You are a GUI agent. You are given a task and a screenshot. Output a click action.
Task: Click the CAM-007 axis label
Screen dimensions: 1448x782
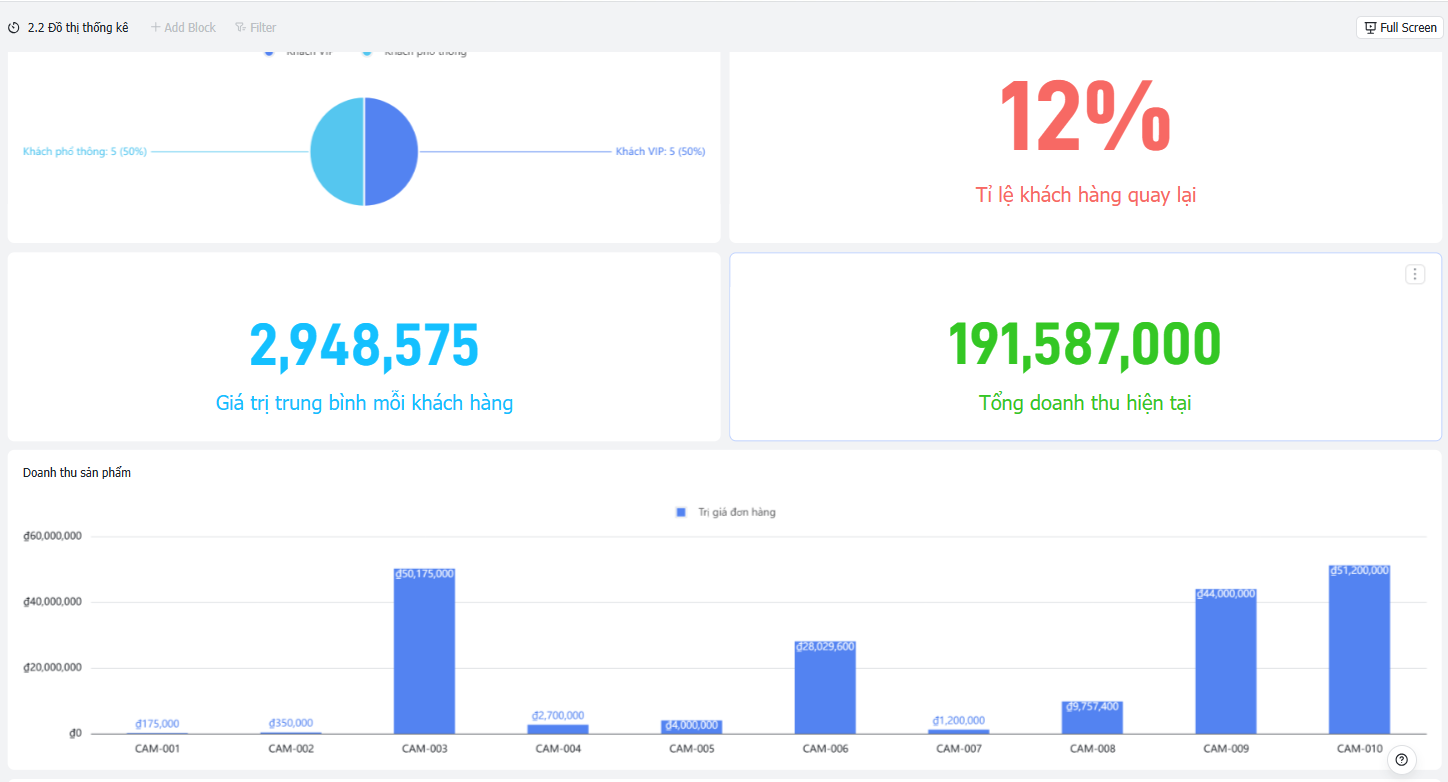coord(959,748)
